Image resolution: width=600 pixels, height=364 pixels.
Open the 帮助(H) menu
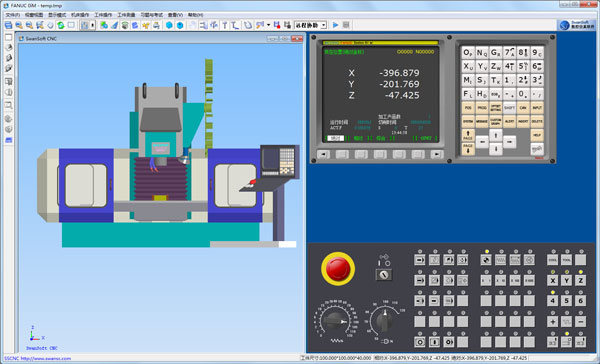(x=196, y=15)
